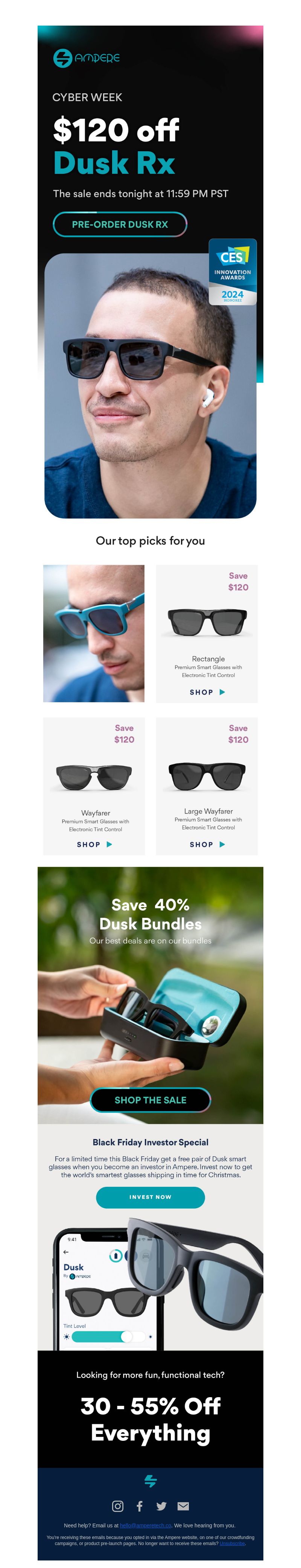301x1568 pixels.
Task: Click the Invest Now button
Action: pyautogui.click(x=150, y=1197)
